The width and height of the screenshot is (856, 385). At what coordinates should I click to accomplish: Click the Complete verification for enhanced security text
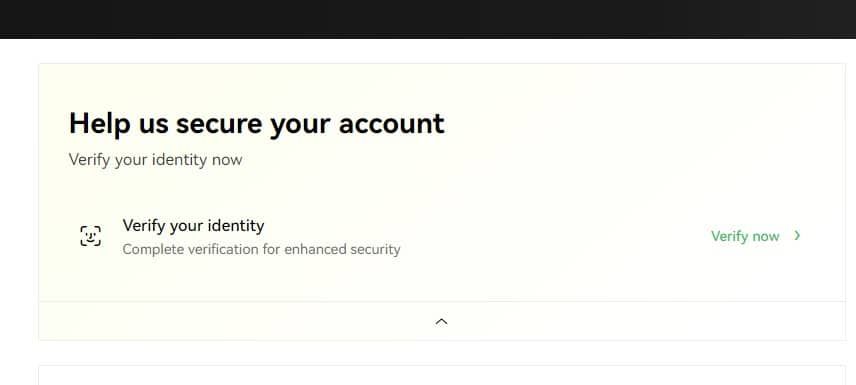point(261,250)
